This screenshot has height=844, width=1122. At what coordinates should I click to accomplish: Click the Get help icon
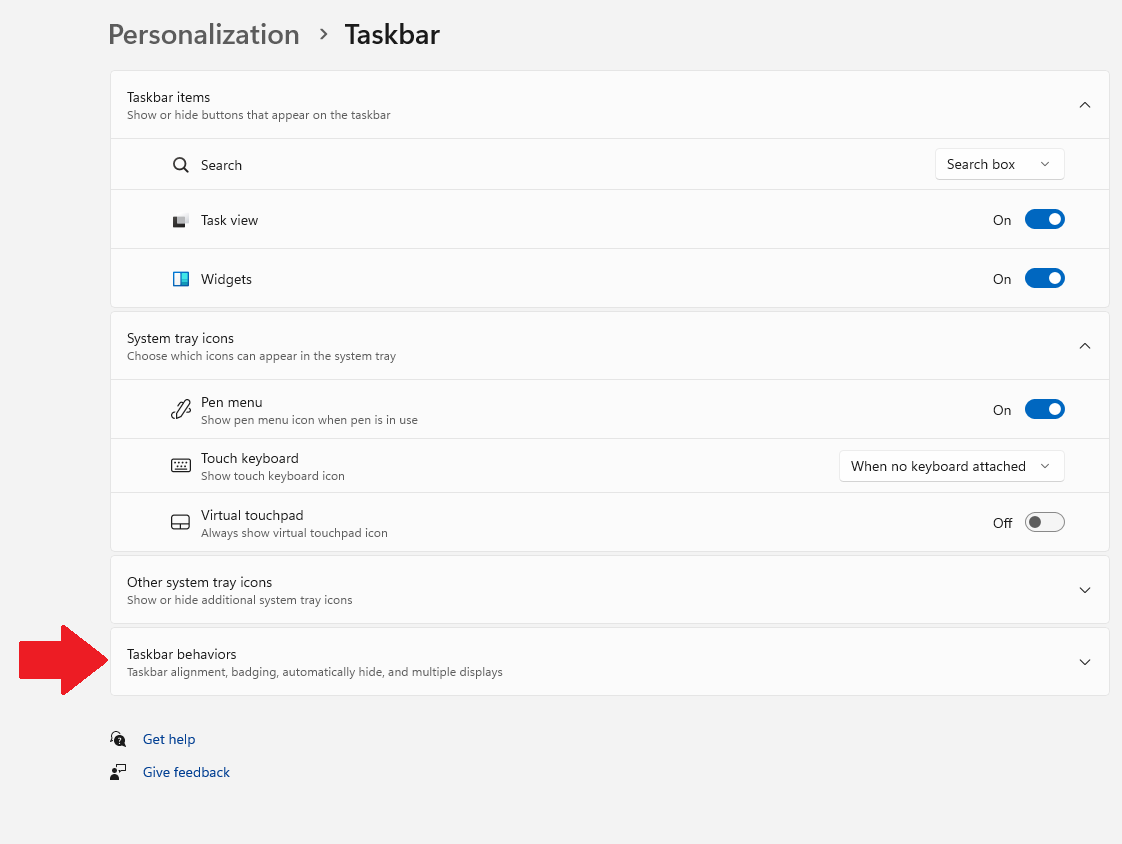pyautogui.click(x=118, y=738)
